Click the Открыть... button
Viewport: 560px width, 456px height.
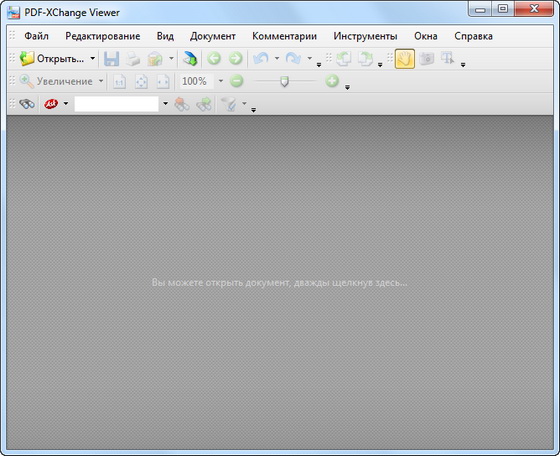pos(52,59)
